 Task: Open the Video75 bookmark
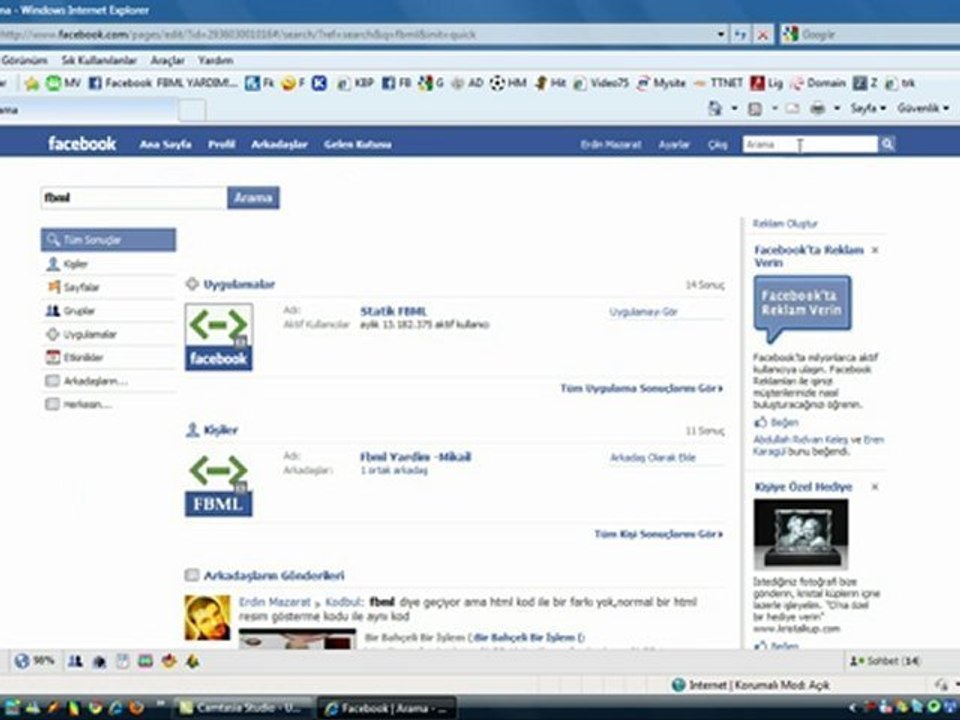point(601,83)
